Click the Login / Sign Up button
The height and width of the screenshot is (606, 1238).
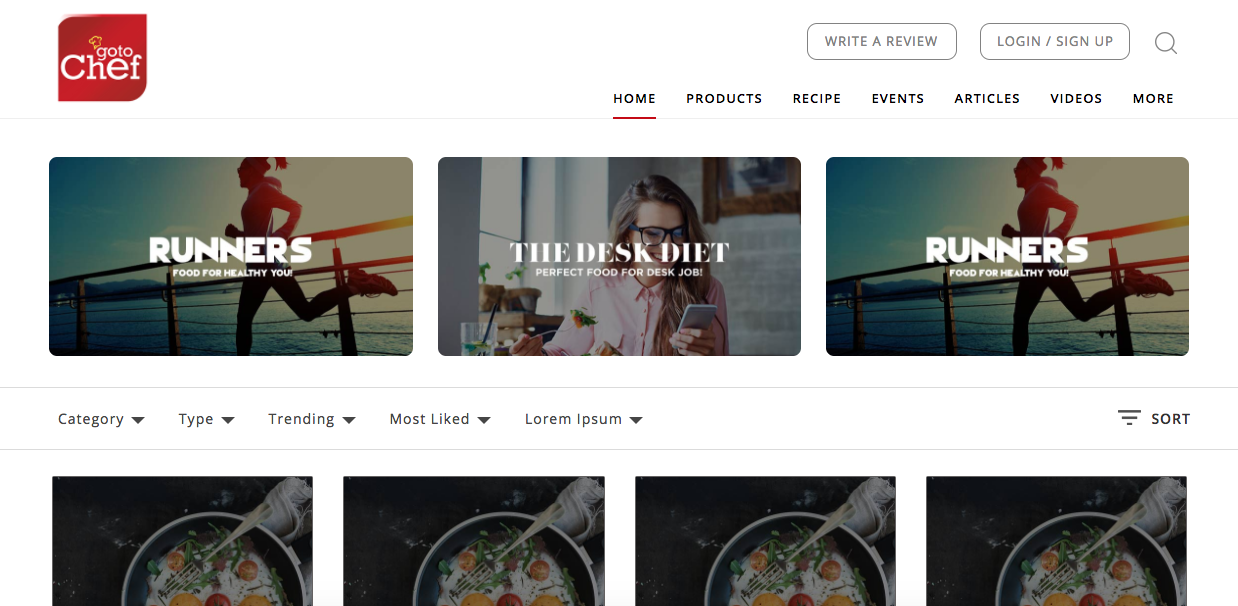tap(1055, 42)
